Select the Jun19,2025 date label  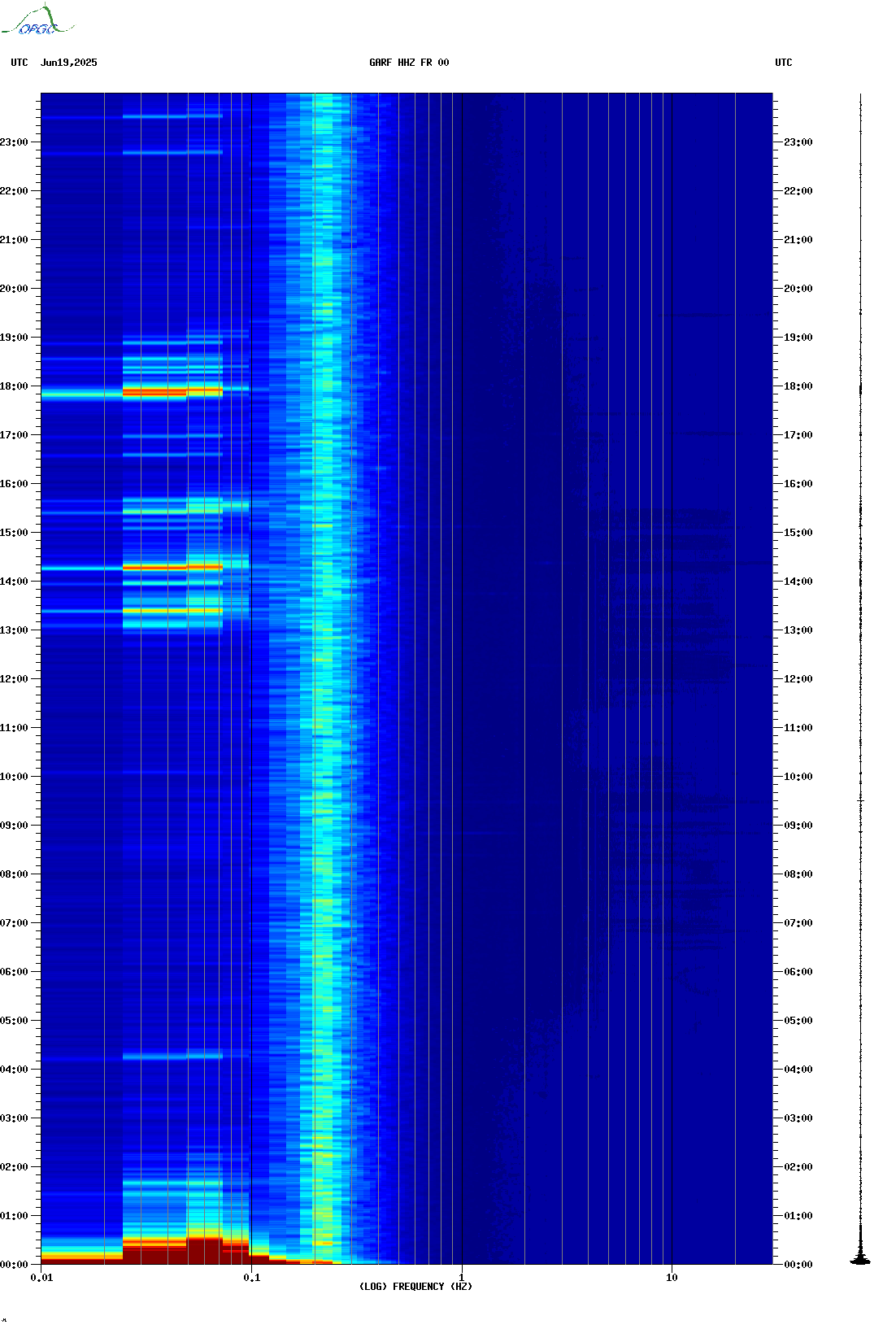pyautogui.click(x=69, y=63)
